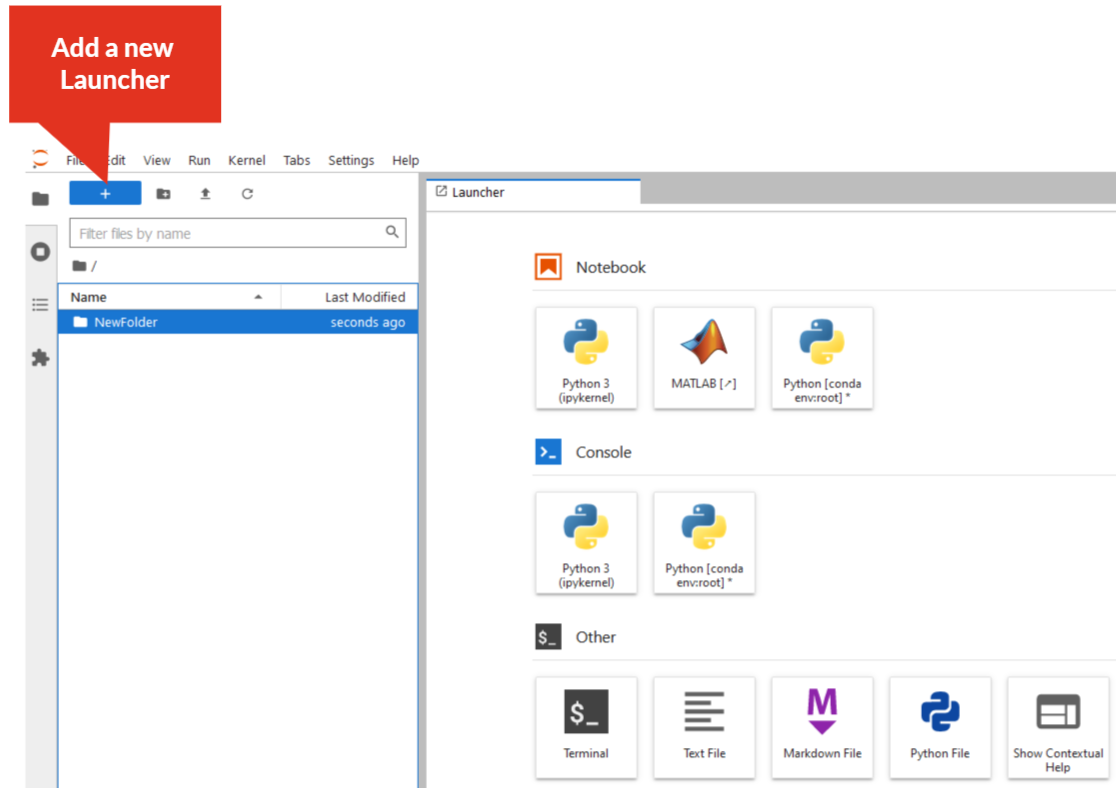Image resolution: width=1116 pixels, height=788 pixels.
Task: Select the Launcher tab
Action: [533, 192]
